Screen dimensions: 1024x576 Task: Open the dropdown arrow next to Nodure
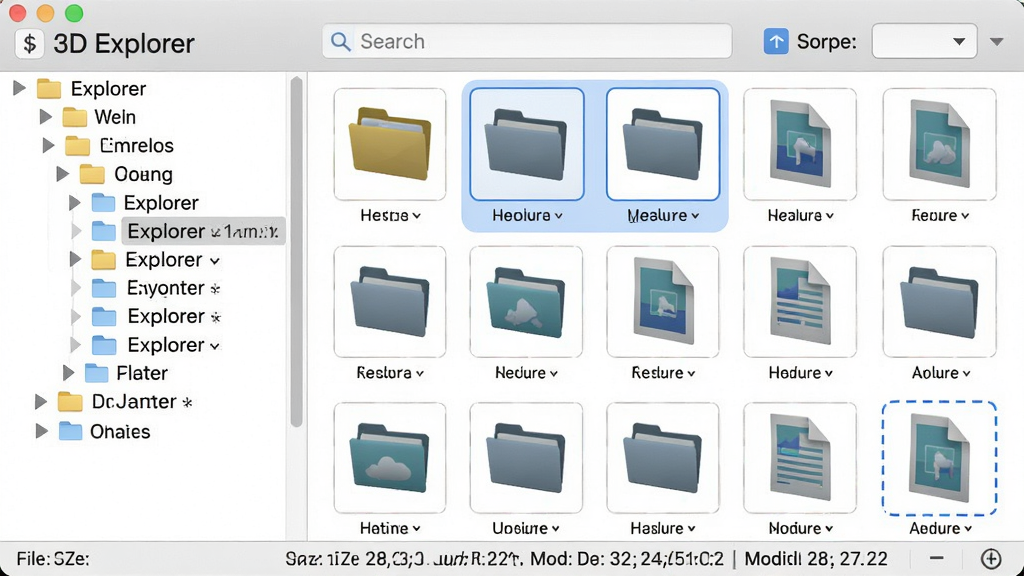[x=829, y=529]
